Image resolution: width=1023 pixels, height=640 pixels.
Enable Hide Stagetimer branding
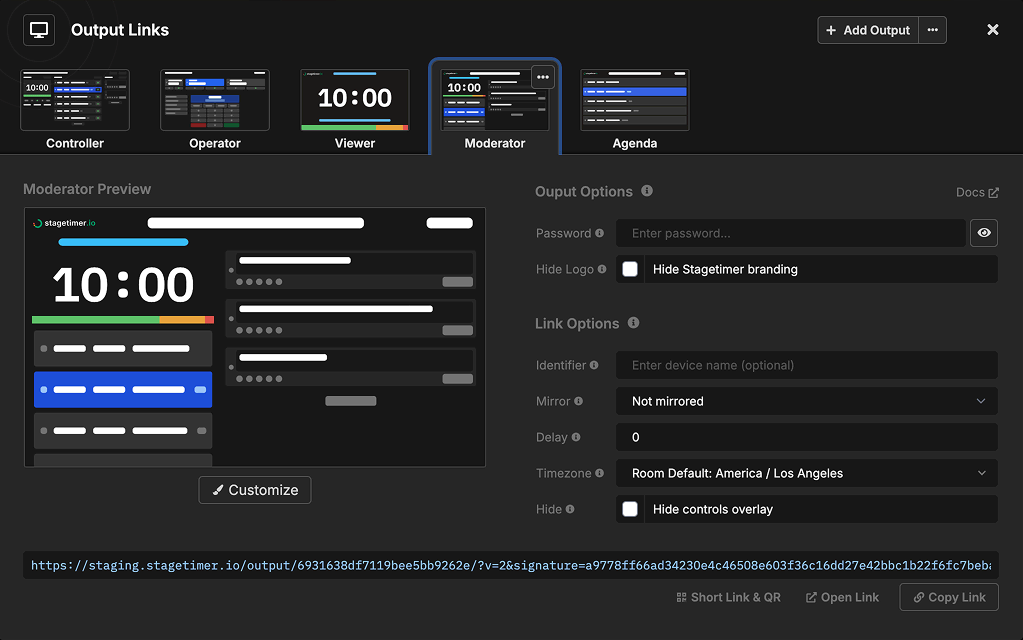pyautogui.click(x=630, y=268)
